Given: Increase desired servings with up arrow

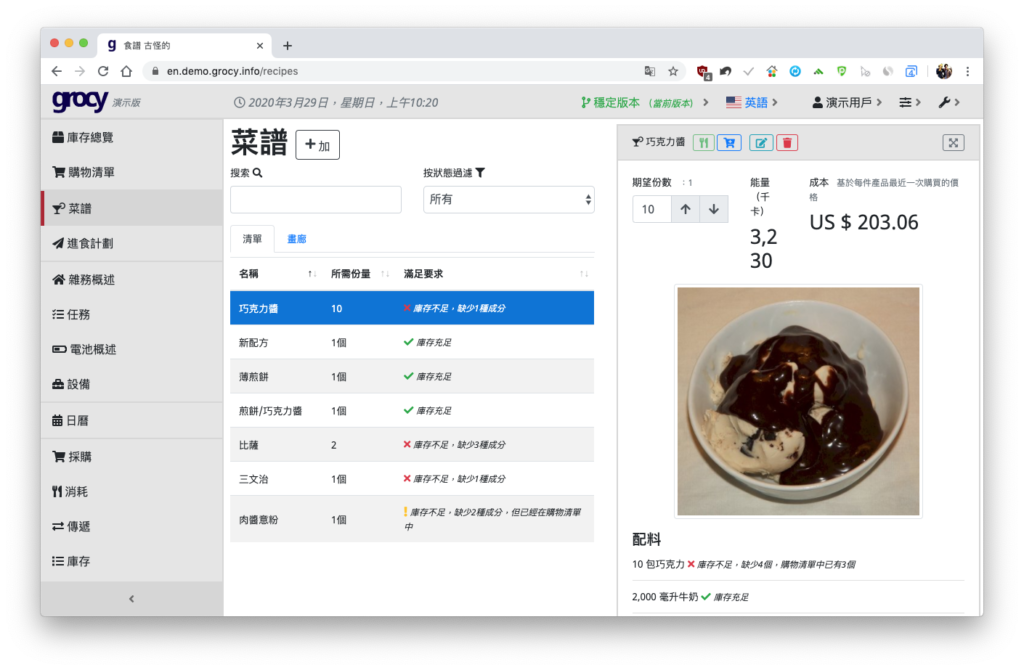Looking at the screenshot, I should (685, 209).
